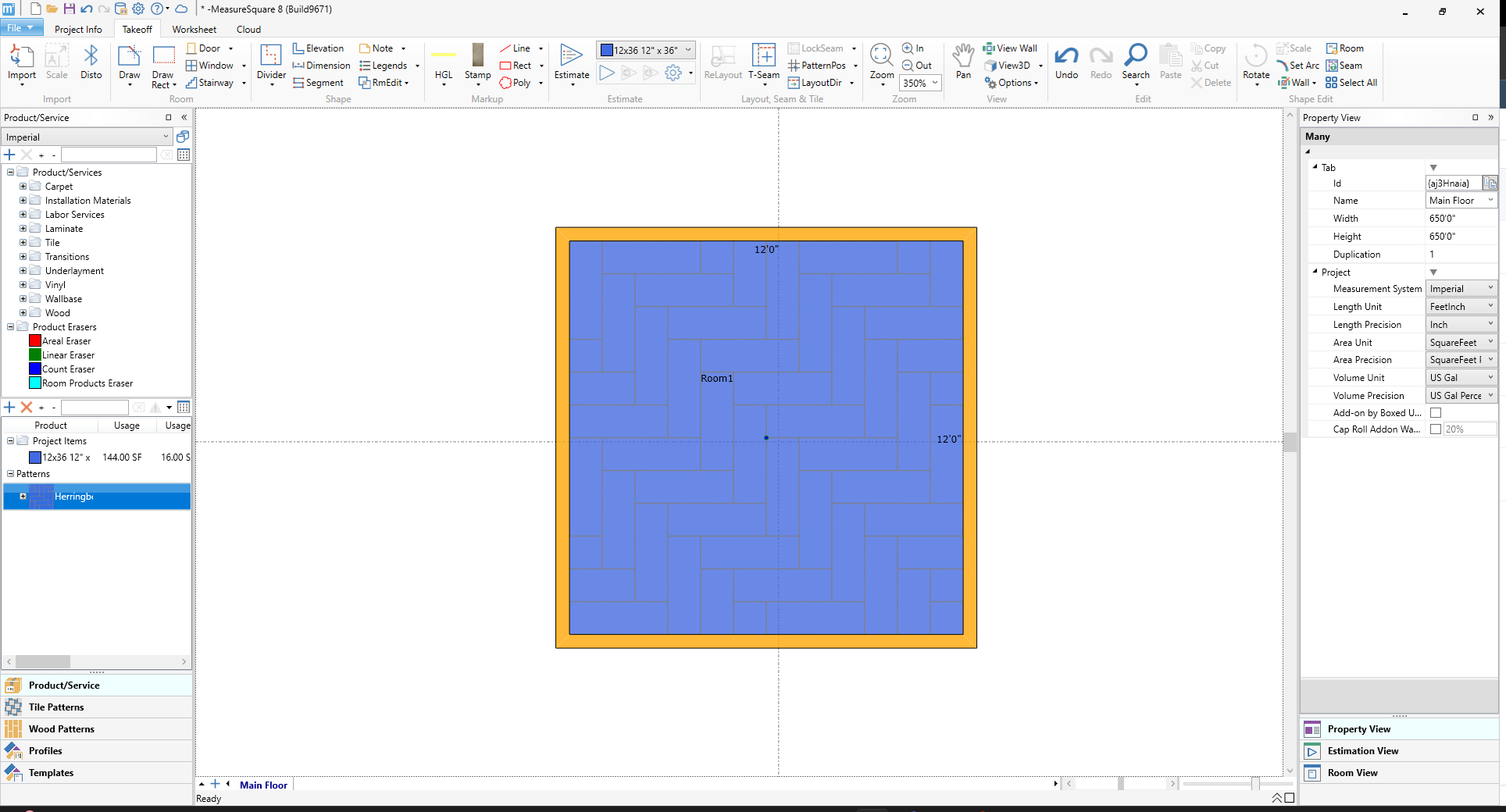Select the red Areal Eraser swatch
1506x812 pixels.
(x=35, y=341)
